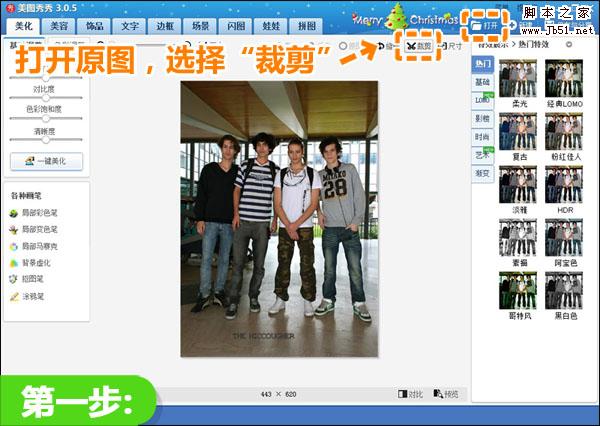Image resolution: width=600 pixels, height=426 pixels.
Task: Apply the 经典LOMO effect thumbnail
Action: pyautogui.click(x=564, y=78)
